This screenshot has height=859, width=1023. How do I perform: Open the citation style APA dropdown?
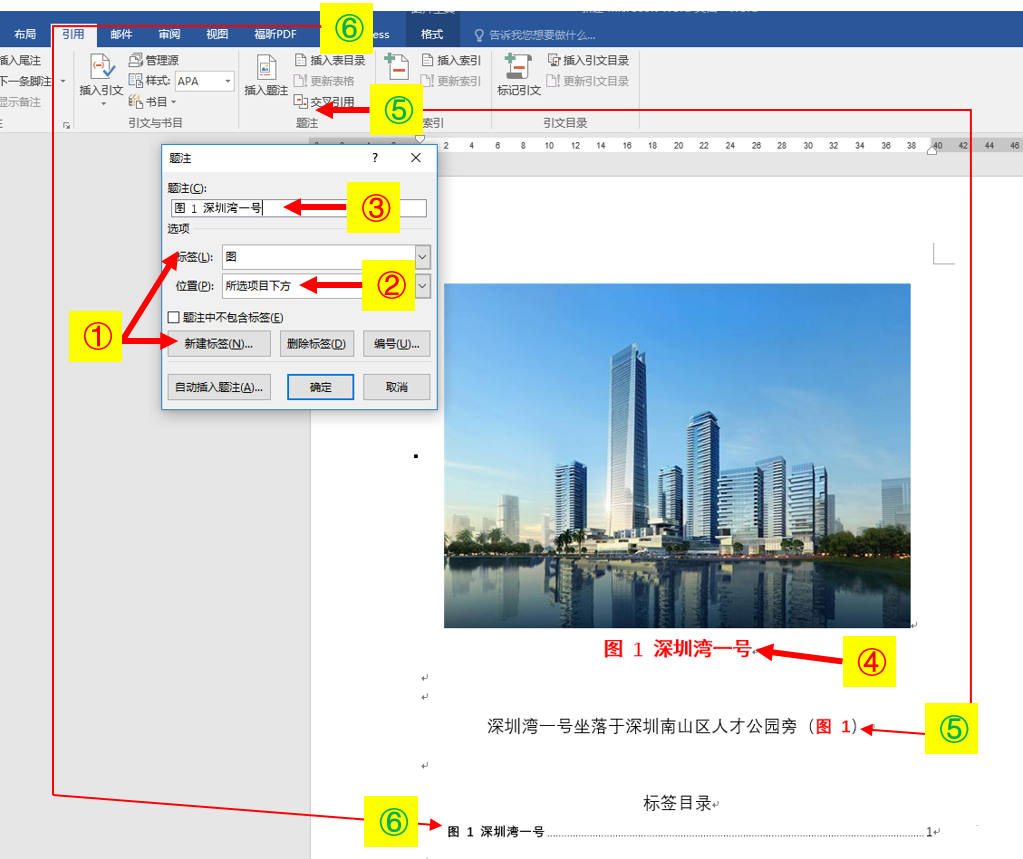coord(228,81)
